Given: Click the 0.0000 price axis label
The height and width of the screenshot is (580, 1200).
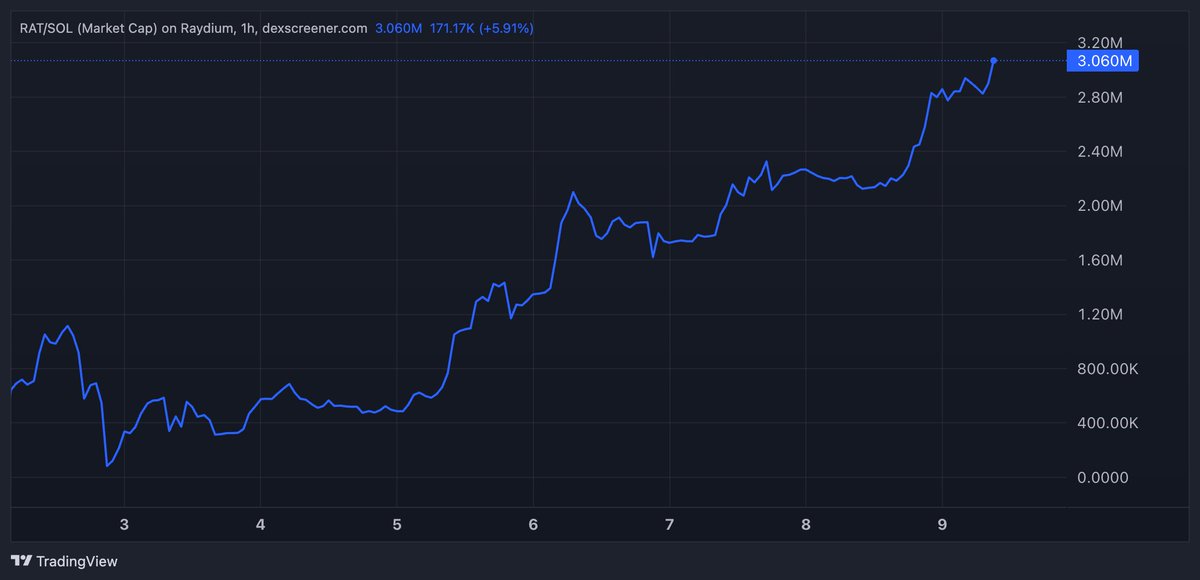Looking at the screenshot, I should (1102, 478).
